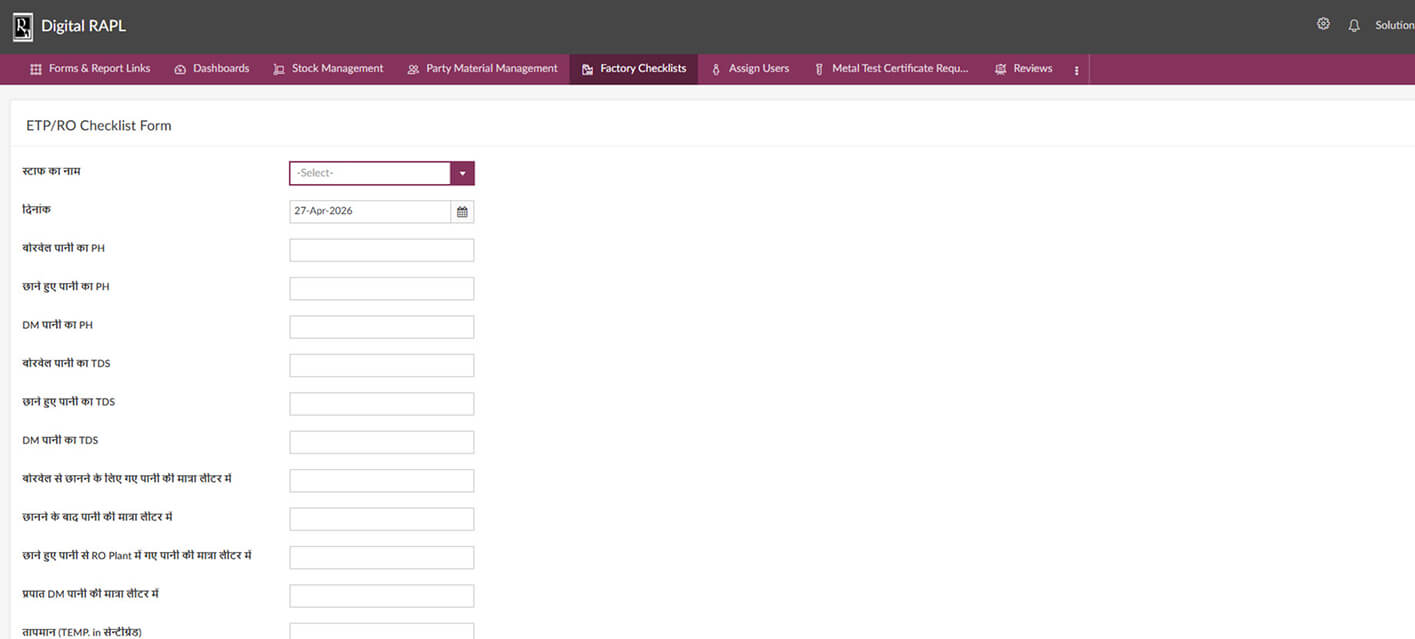Image resolution: width=1415 pixels, height=639 pixels.
Task: Click the Solution account label
Action: 1395,25
